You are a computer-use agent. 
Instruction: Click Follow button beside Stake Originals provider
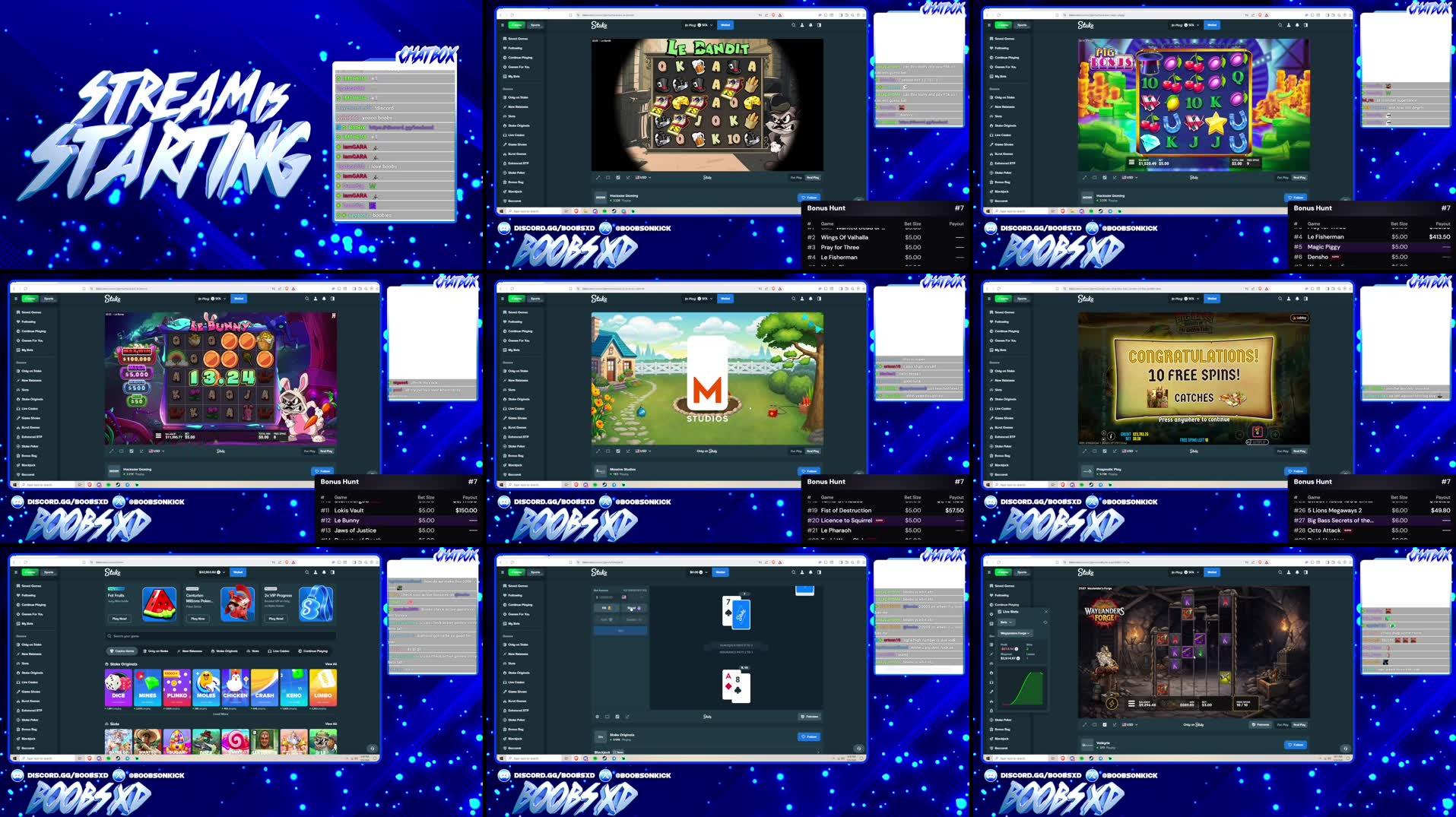coord(809,736)
